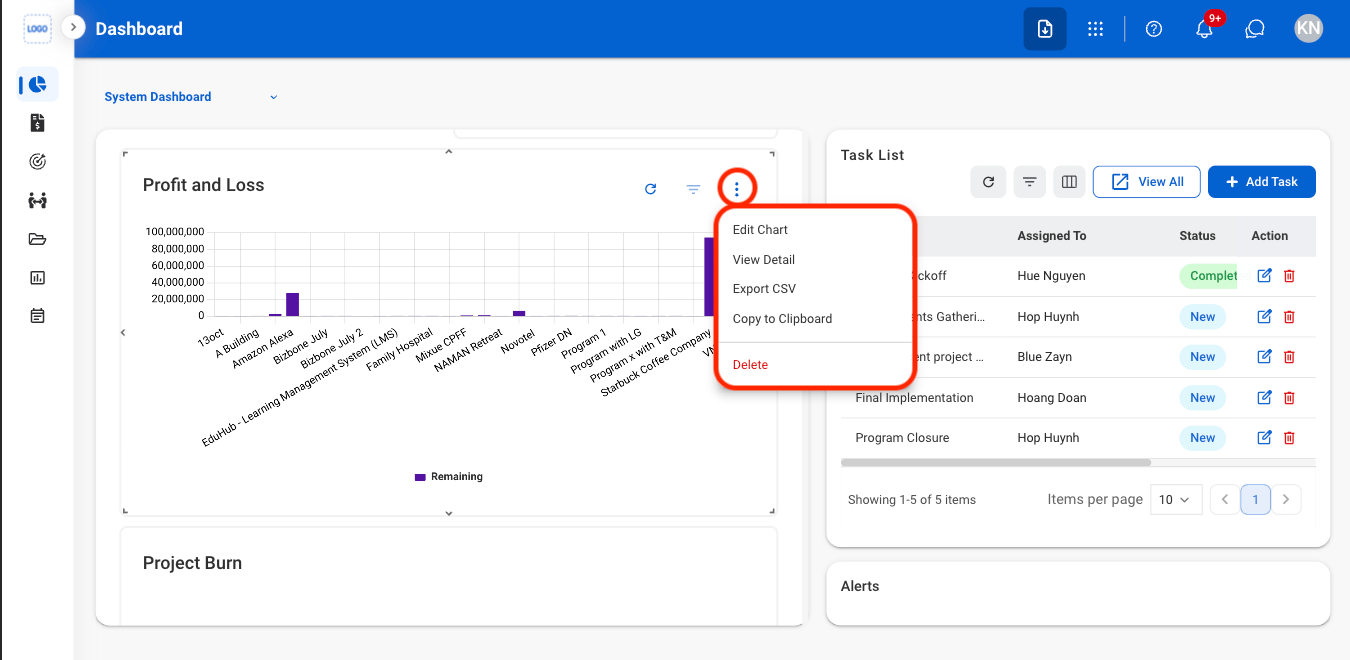Open the open-folder sidebar icon
Screen dimensions: 1350x660
pos(37,239)
